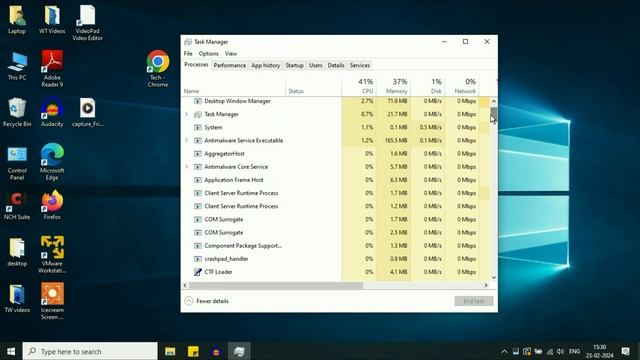This screenshot has height=360, width=640.
Task: Open the View menu
Action: (231, 53)
